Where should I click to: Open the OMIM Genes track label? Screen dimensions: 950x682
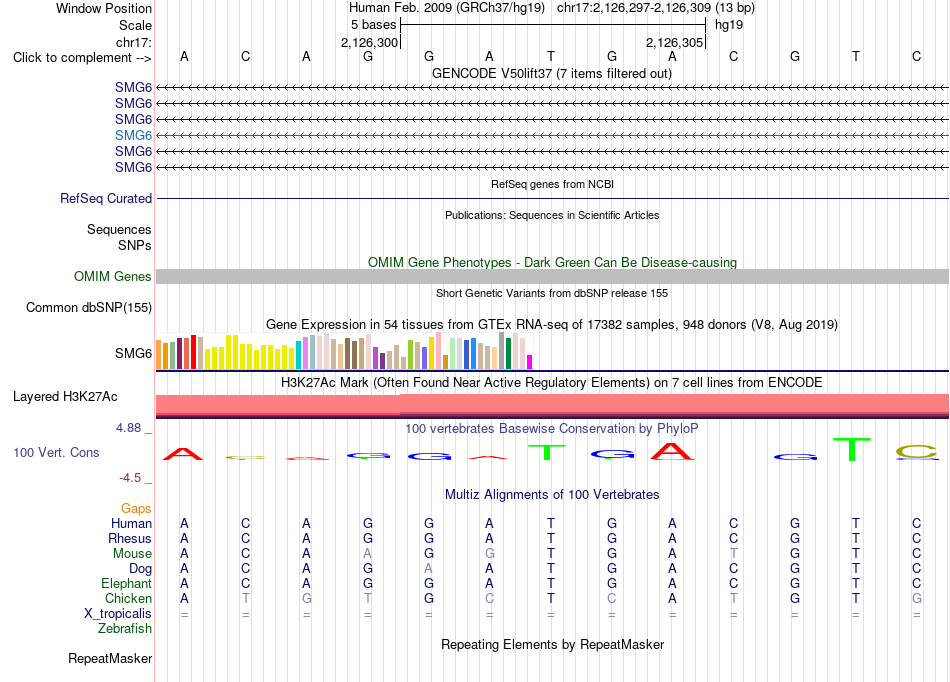(113, 276)
